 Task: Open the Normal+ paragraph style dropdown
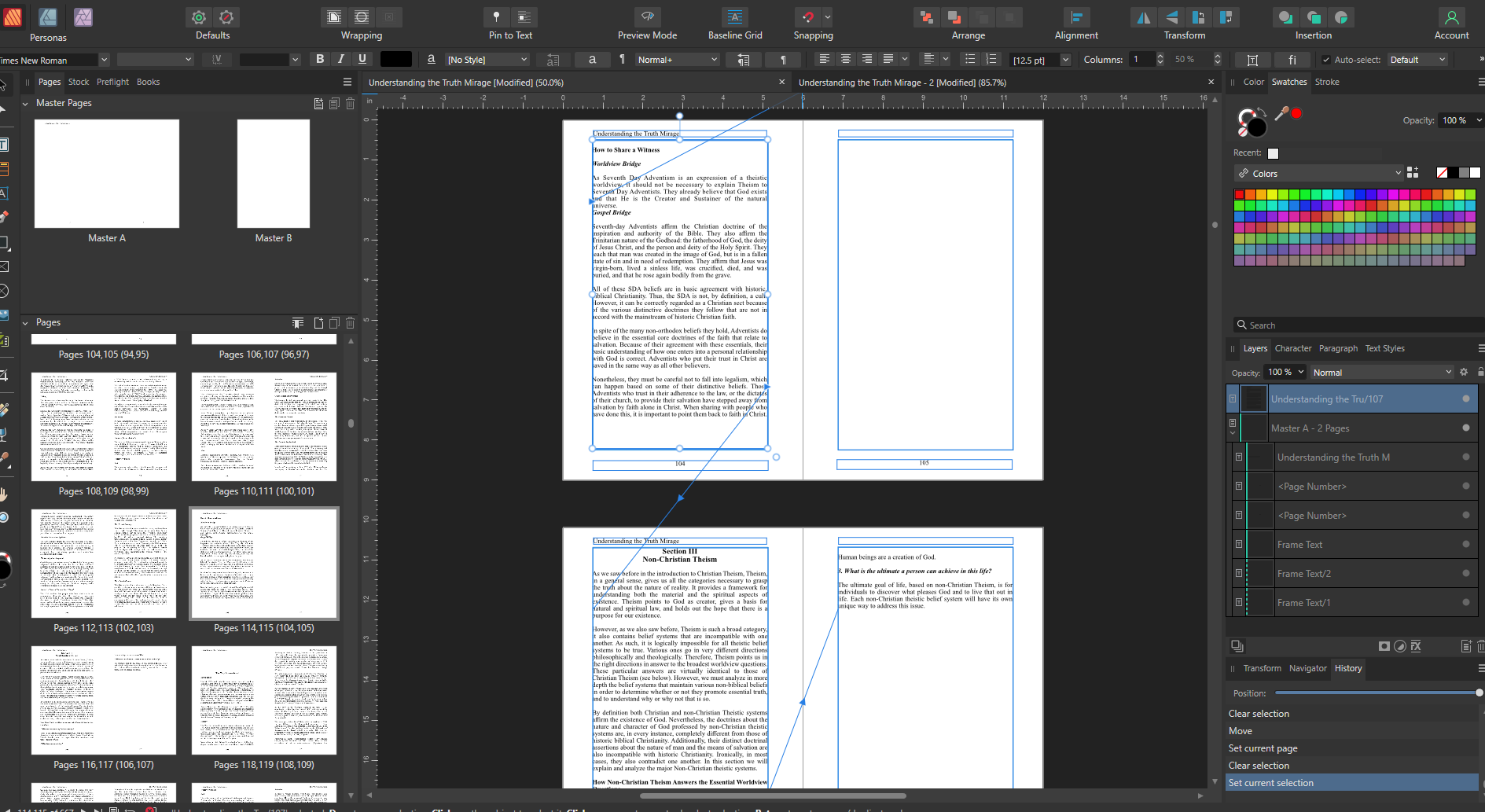(x=678, y=60)
